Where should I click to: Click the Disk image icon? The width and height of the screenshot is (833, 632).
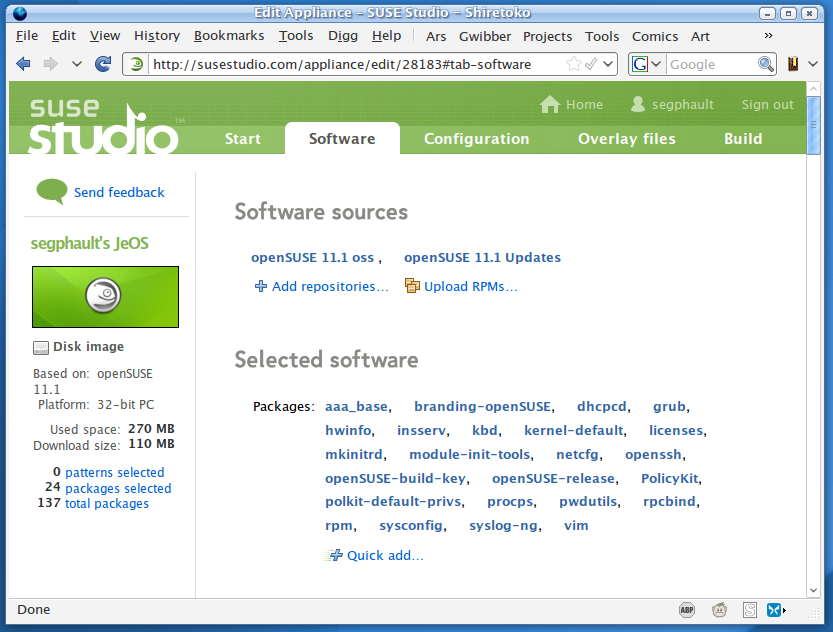click(x=41, y=347)
